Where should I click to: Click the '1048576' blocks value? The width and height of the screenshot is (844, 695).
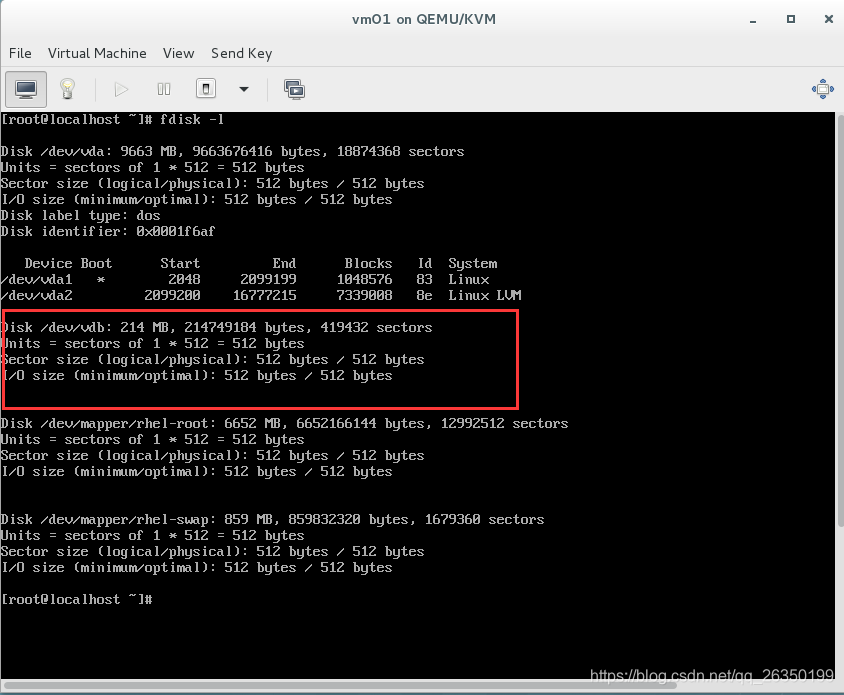coord(364,280)
